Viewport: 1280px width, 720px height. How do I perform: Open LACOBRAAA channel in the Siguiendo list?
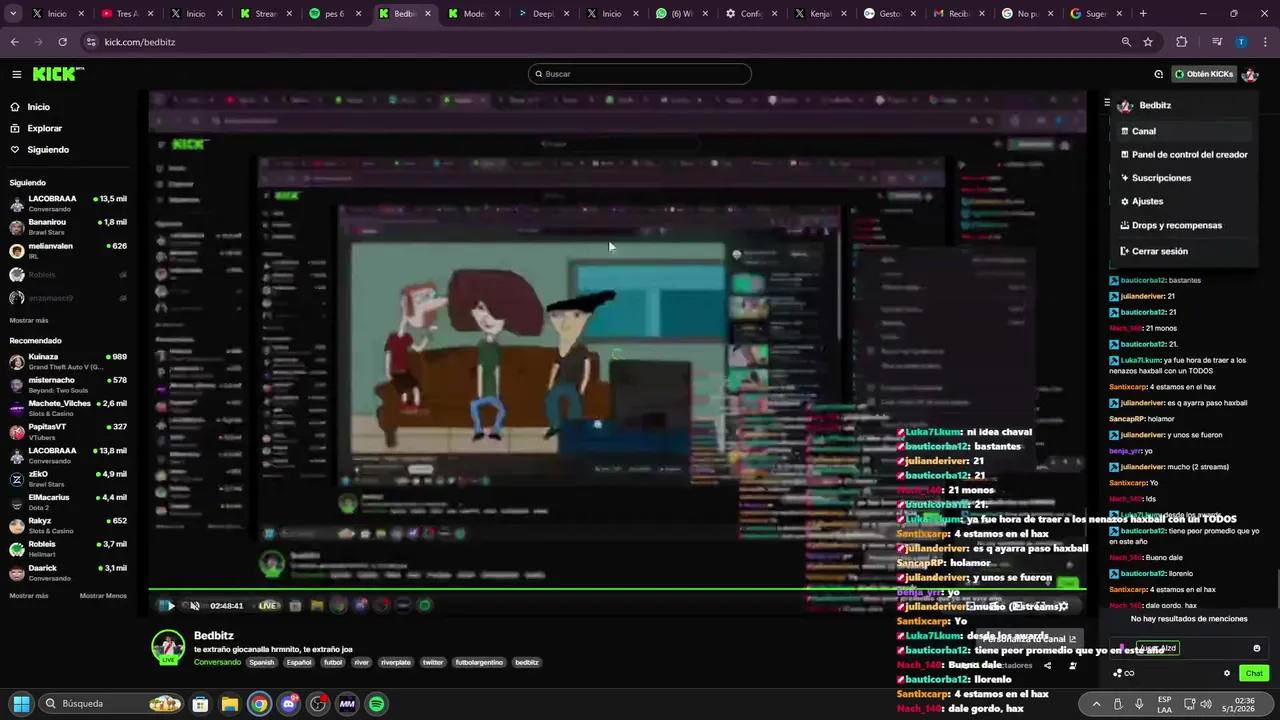(x=68, y=203)
